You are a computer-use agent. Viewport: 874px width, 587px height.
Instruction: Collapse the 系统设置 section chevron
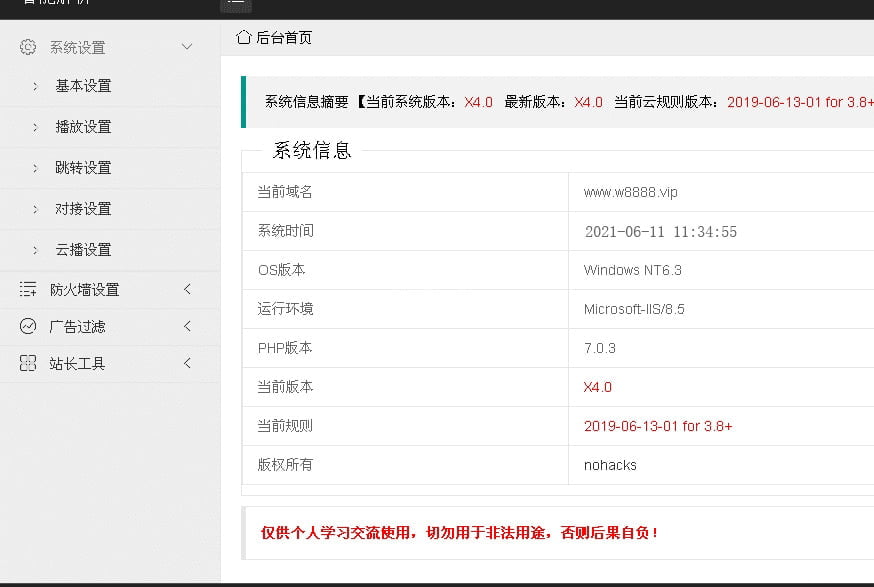(x=187, y=47)
